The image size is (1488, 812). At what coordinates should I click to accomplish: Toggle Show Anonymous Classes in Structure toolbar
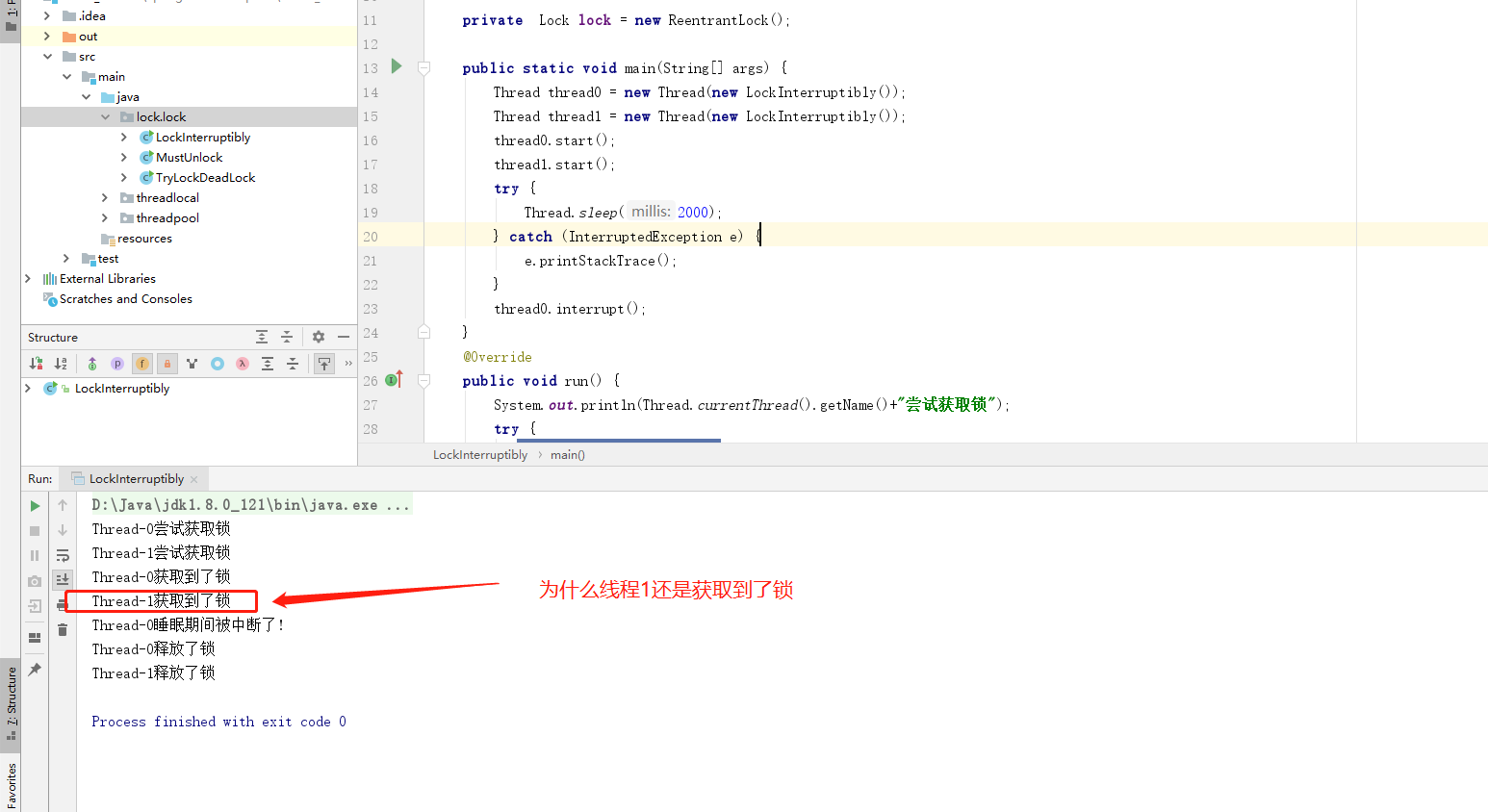pyautogui.click(x=192, y=364)
